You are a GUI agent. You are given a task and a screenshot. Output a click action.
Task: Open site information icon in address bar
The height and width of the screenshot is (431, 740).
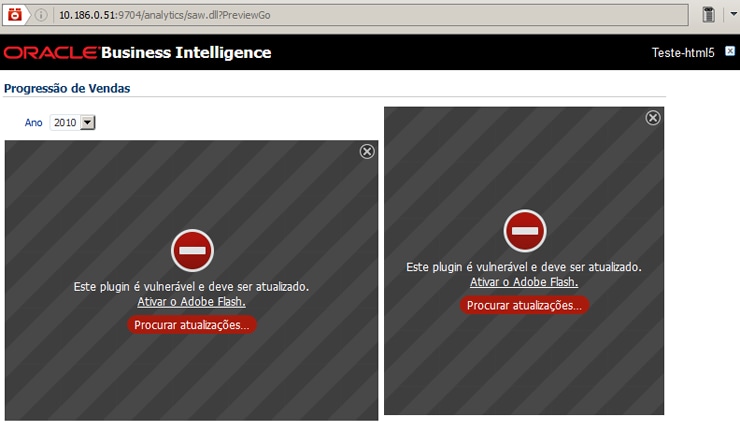tap(41, 15)
